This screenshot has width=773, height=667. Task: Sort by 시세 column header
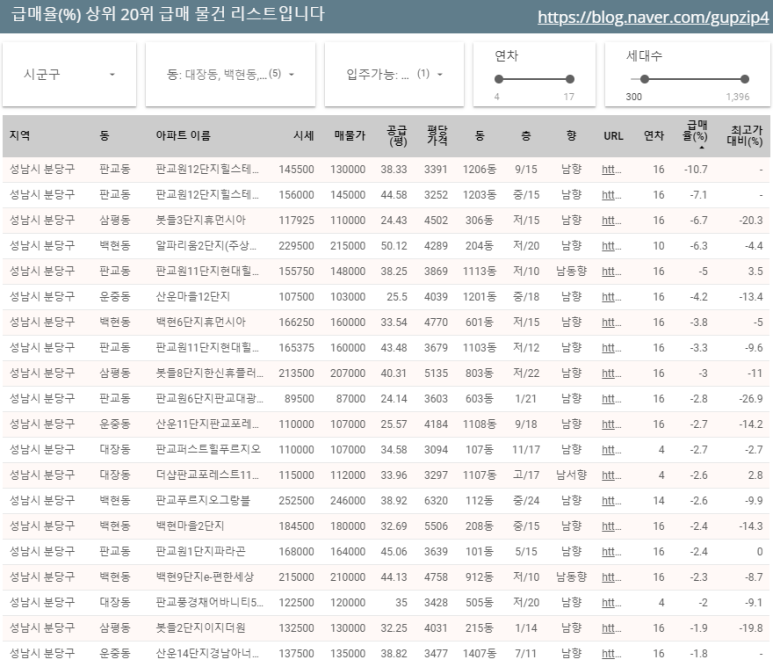[x=304, y=136]
